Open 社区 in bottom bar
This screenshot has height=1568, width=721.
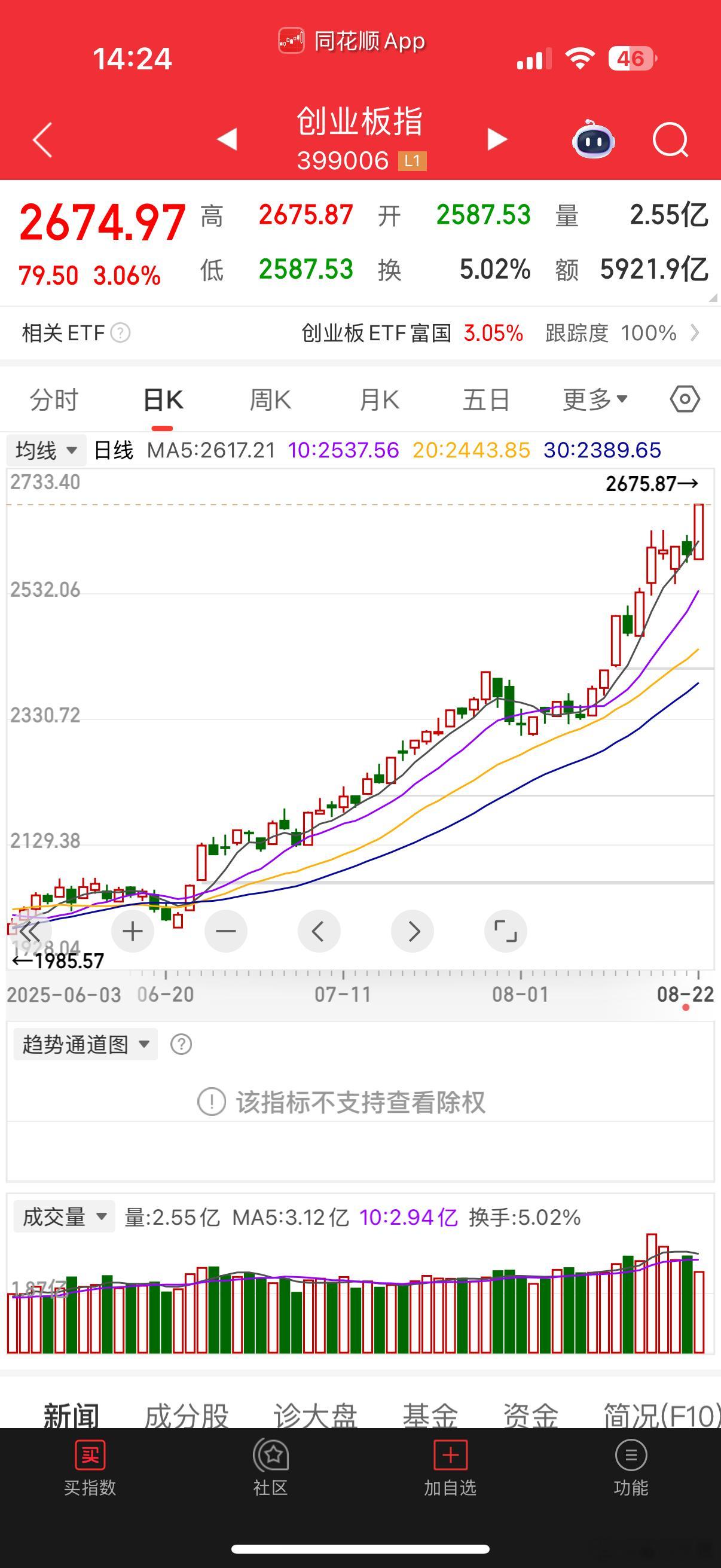(x=270, y=1469)
